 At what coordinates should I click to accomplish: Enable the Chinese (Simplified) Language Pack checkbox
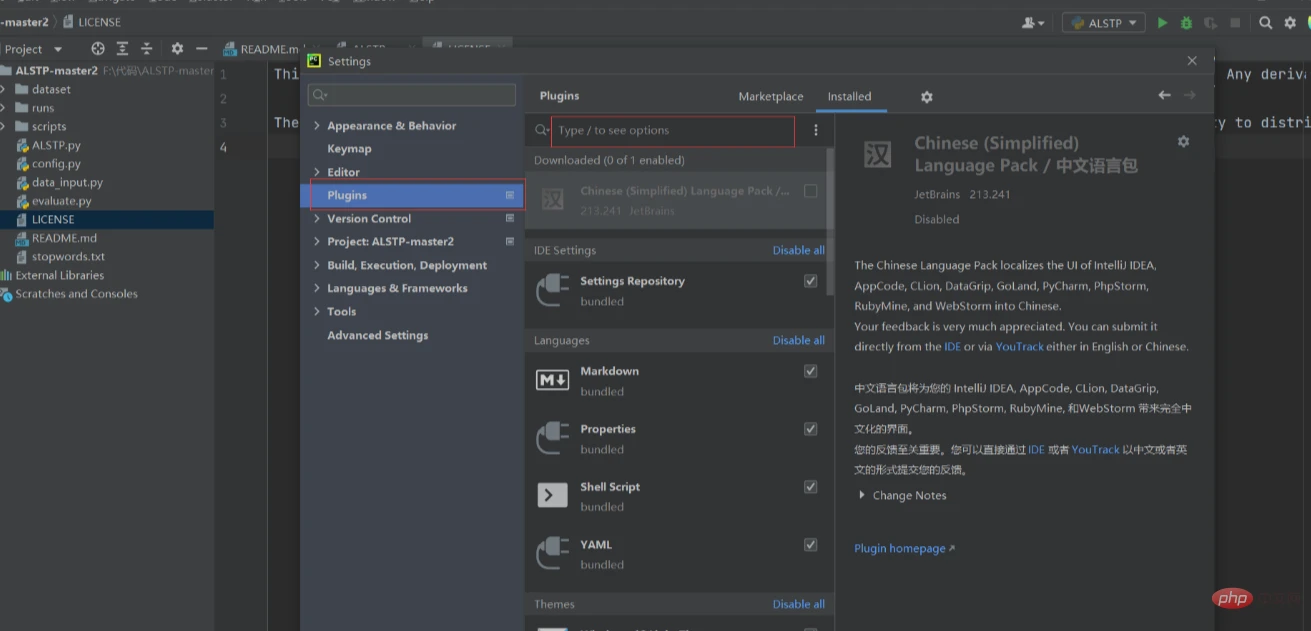[810, 191]
